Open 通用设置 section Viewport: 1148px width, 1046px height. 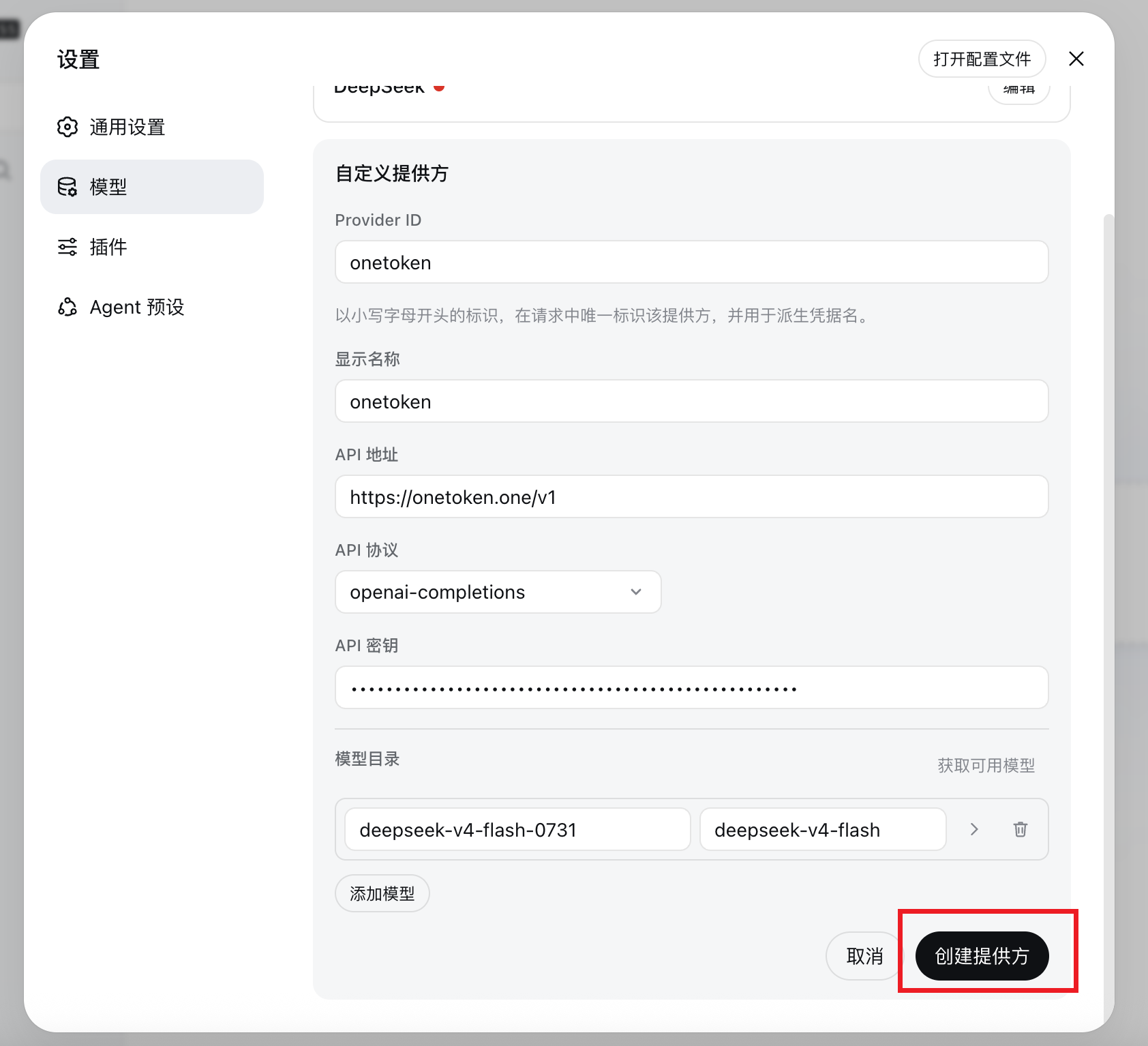point(152,127)
